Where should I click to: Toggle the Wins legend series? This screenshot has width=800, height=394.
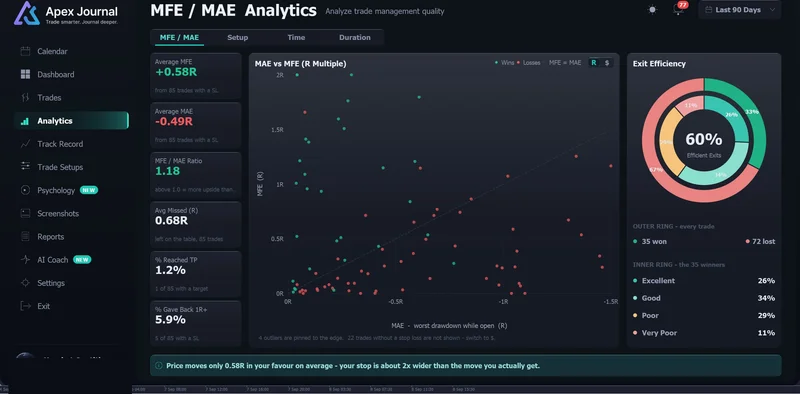tap(504, 63)
